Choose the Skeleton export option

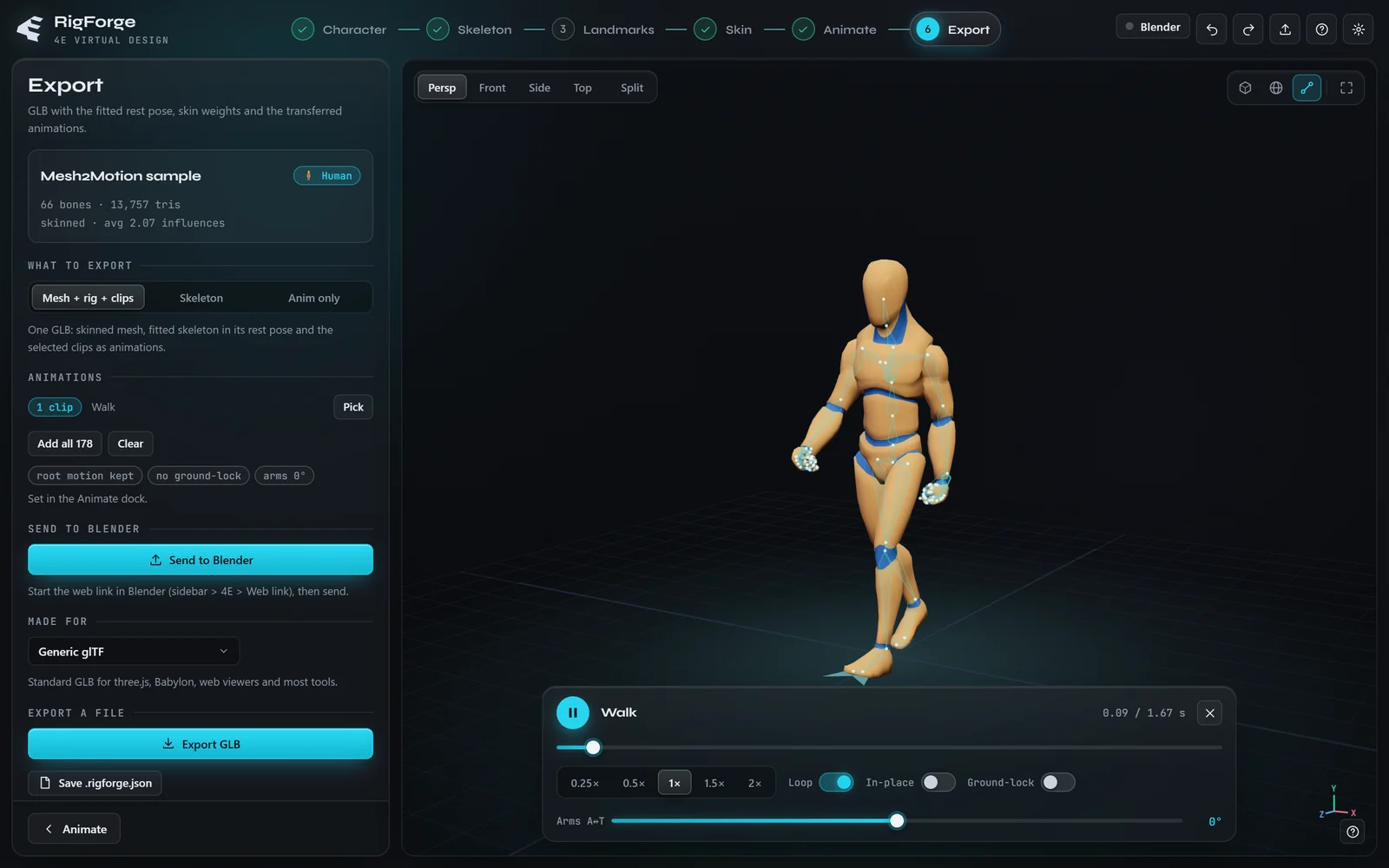pos(201,298)
